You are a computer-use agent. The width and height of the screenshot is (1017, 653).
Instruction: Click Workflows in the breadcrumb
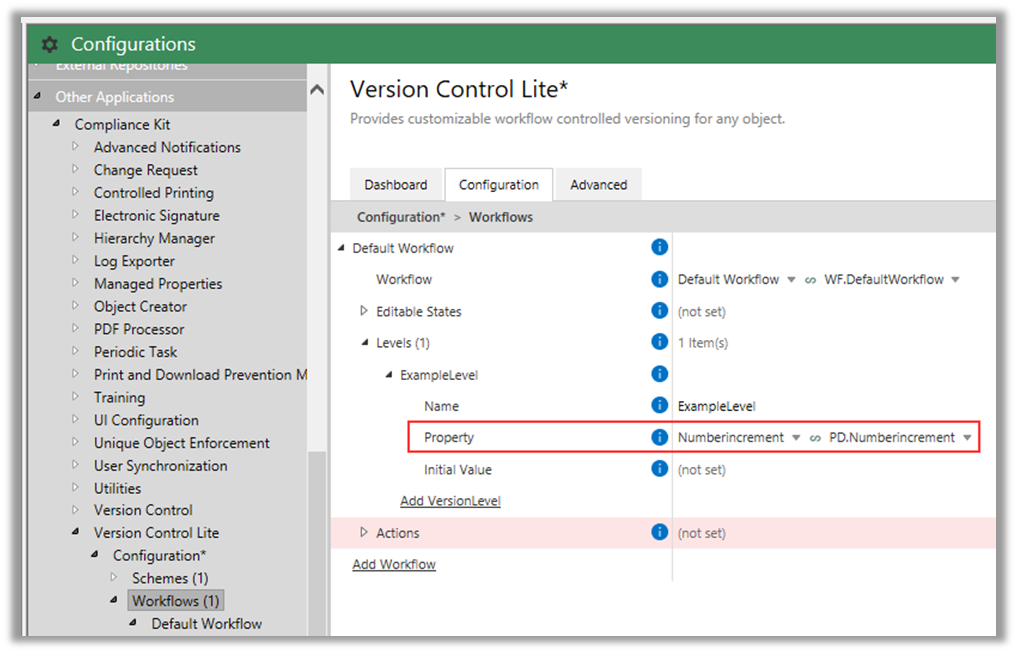pos(501,217)
